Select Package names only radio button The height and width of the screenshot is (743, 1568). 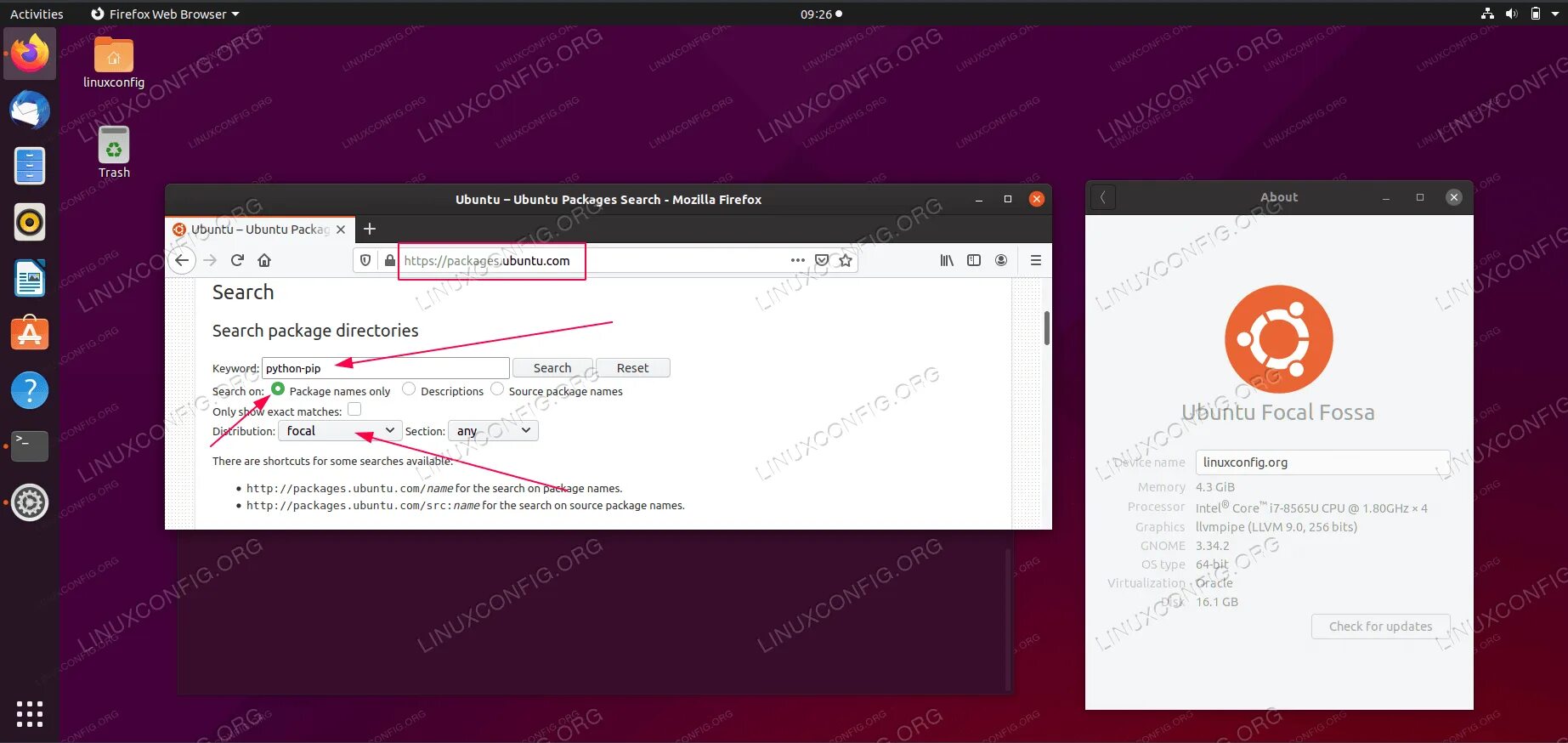click(x=278, y=389)
